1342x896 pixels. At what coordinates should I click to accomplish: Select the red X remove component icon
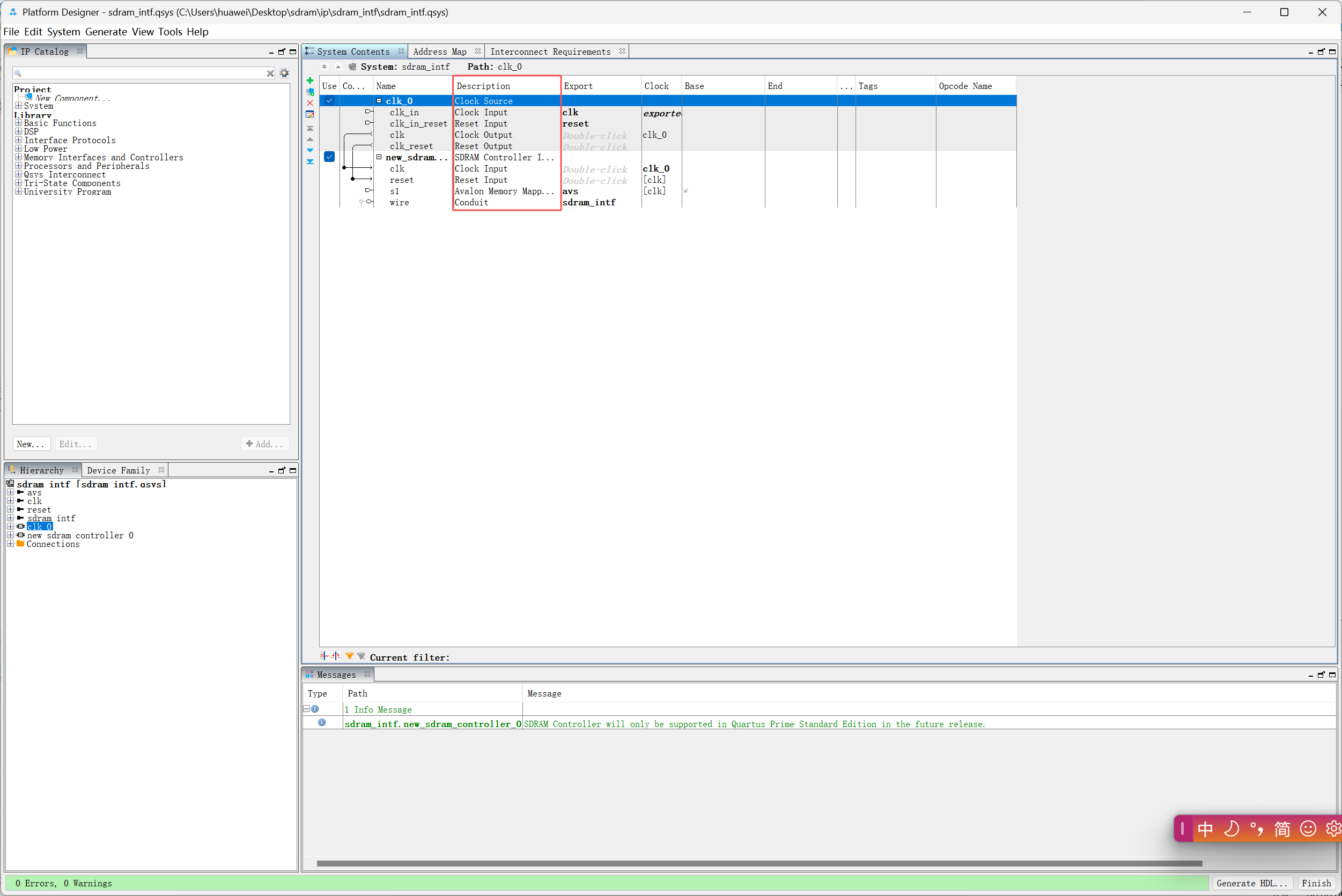point(311,103)
